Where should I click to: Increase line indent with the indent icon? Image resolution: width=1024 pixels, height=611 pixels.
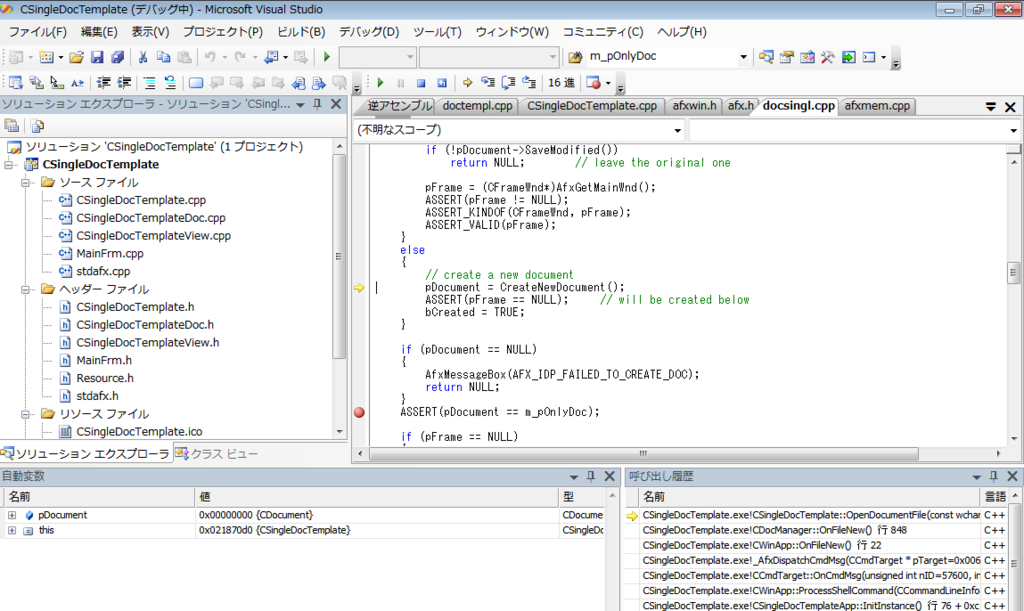[x=124, y=83]
